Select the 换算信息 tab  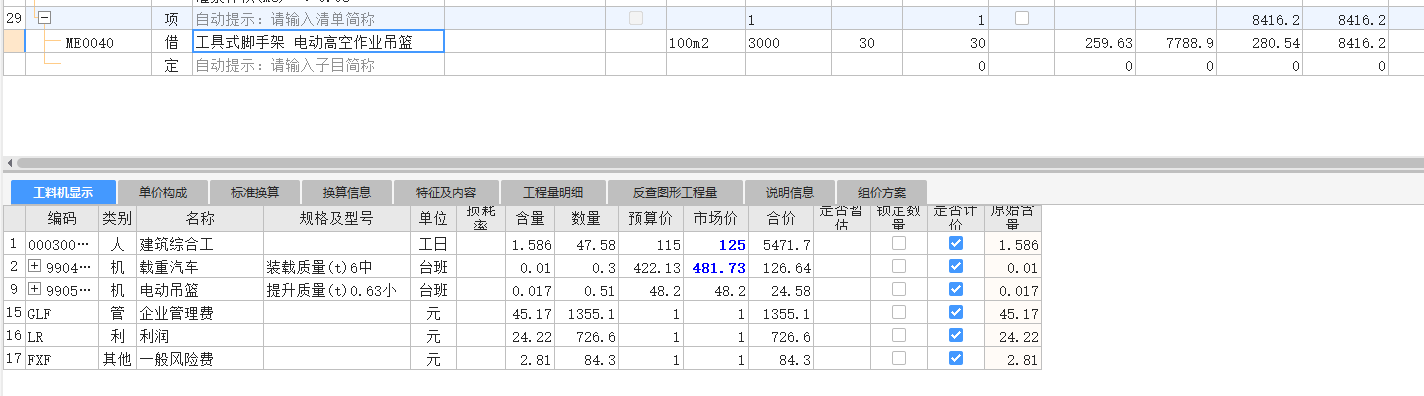click(347, 193)
